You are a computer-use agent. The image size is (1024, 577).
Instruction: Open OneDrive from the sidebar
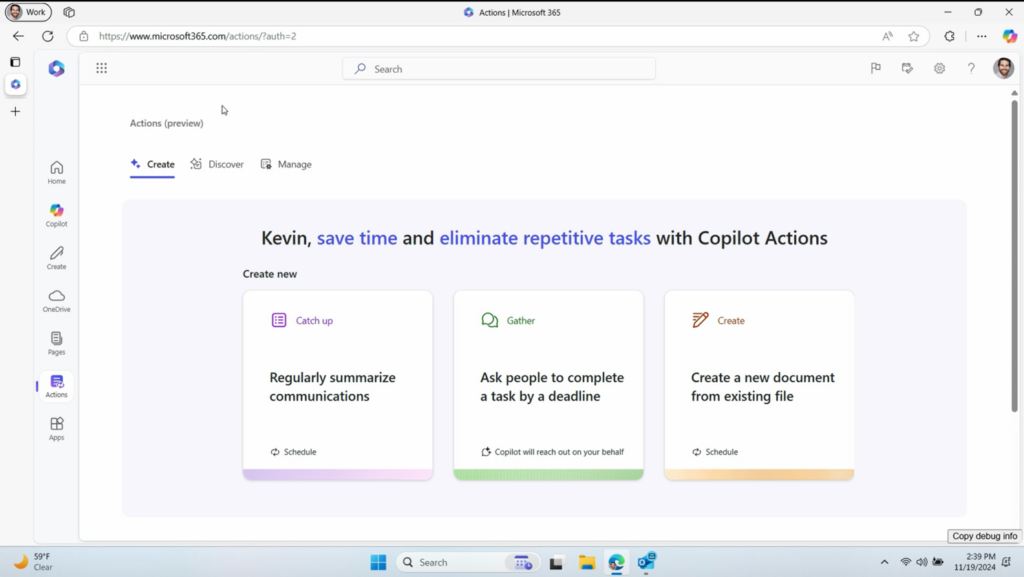57,301
